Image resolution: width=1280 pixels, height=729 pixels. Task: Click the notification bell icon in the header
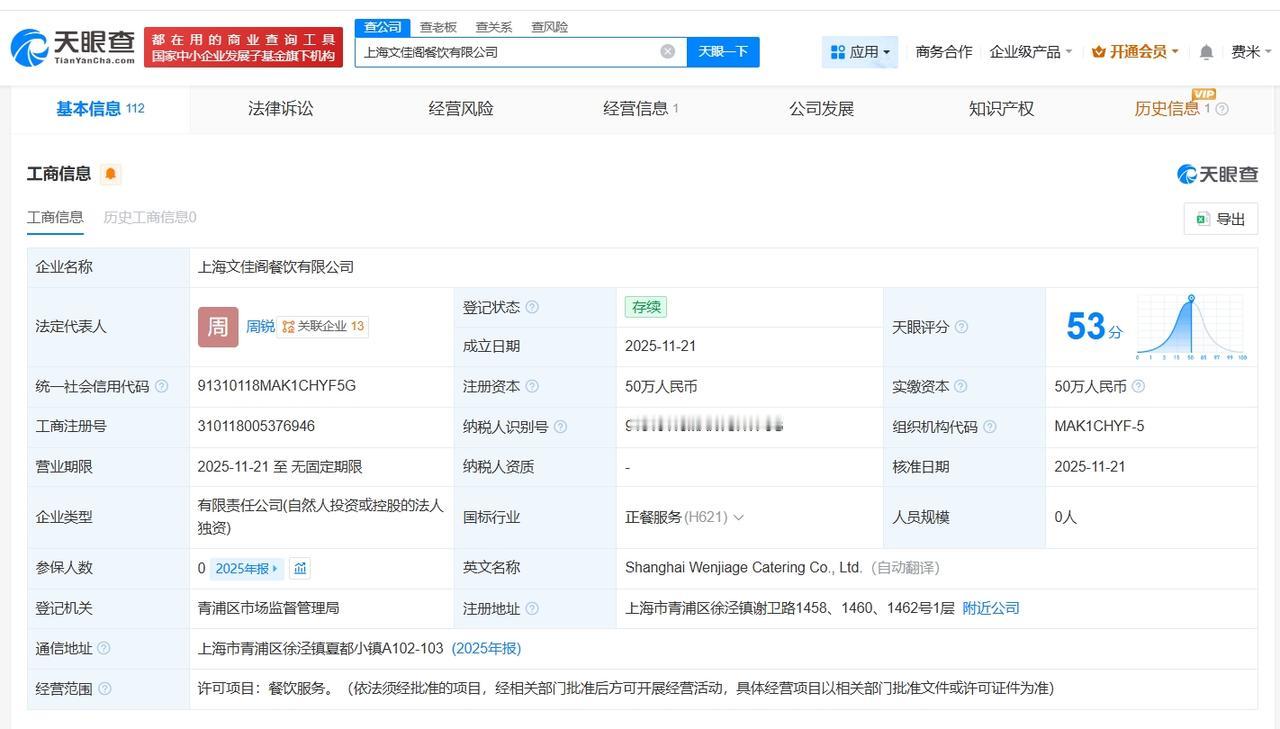pos(1206,52)
